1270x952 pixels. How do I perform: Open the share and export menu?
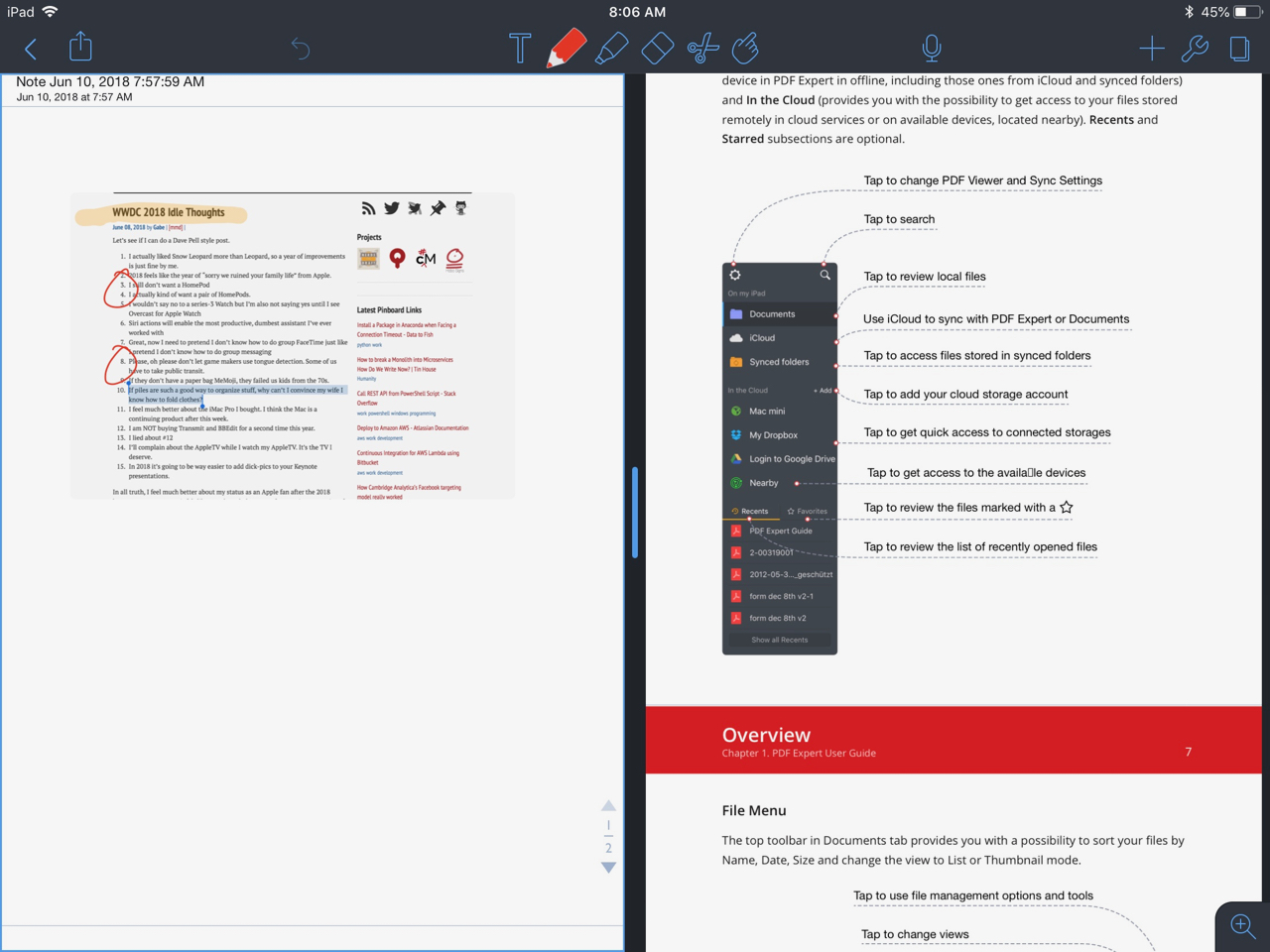point(80,47)
